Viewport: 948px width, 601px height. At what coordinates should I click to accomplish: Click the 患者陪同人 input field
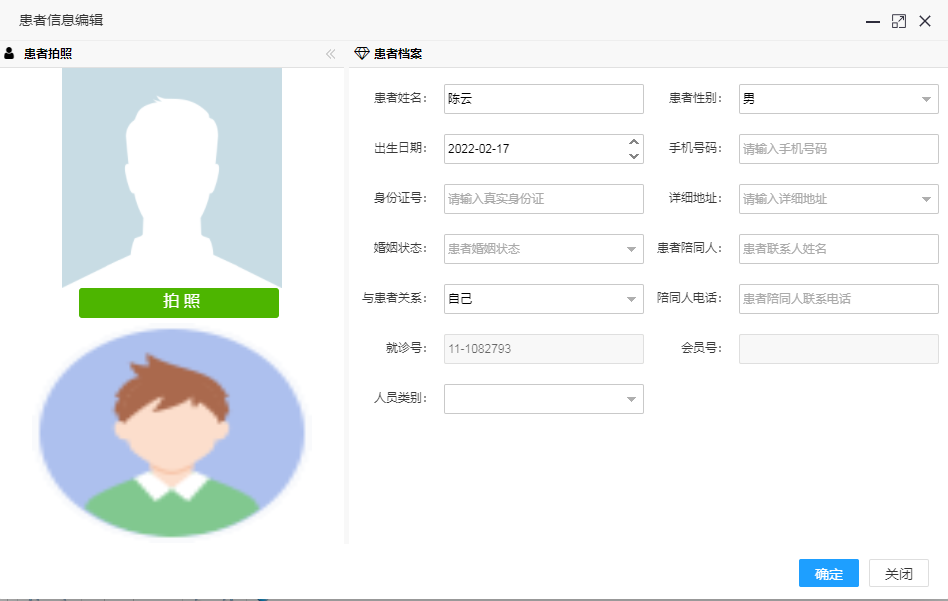(x=839, y=249)
